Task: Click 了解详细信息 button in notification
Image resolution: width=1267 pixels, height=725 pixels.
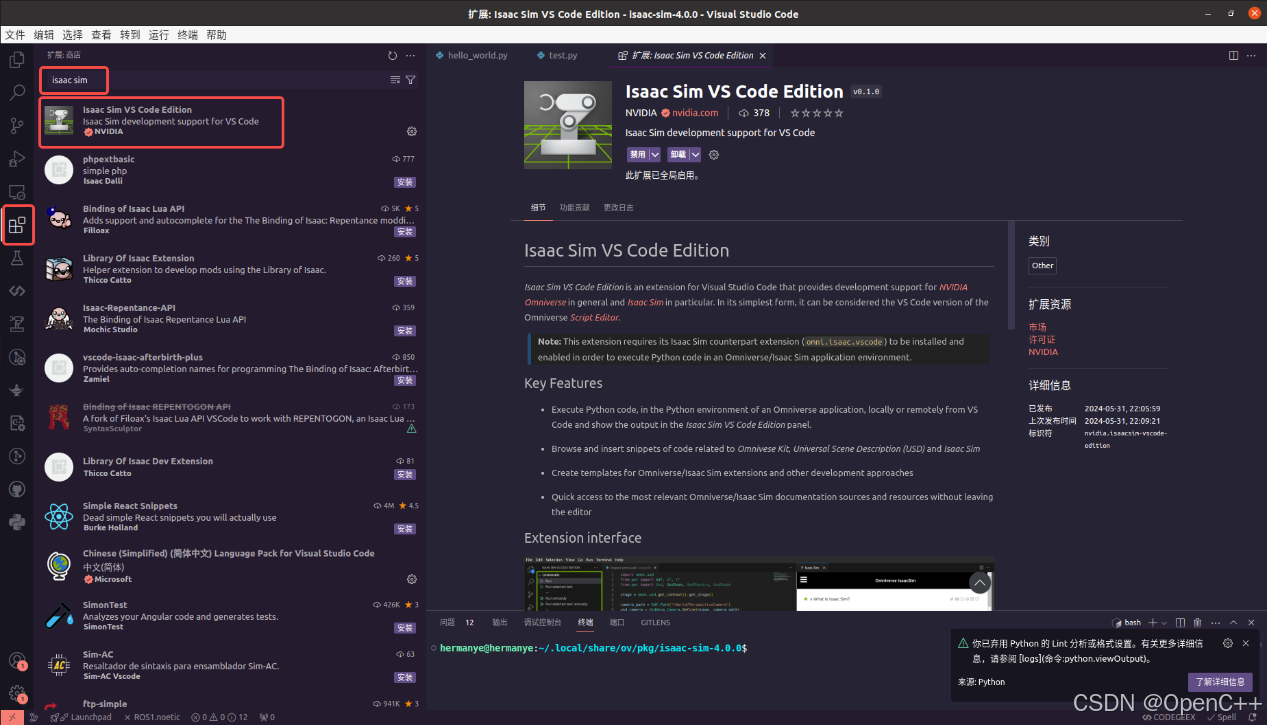Action: [x=1219, y=682]
